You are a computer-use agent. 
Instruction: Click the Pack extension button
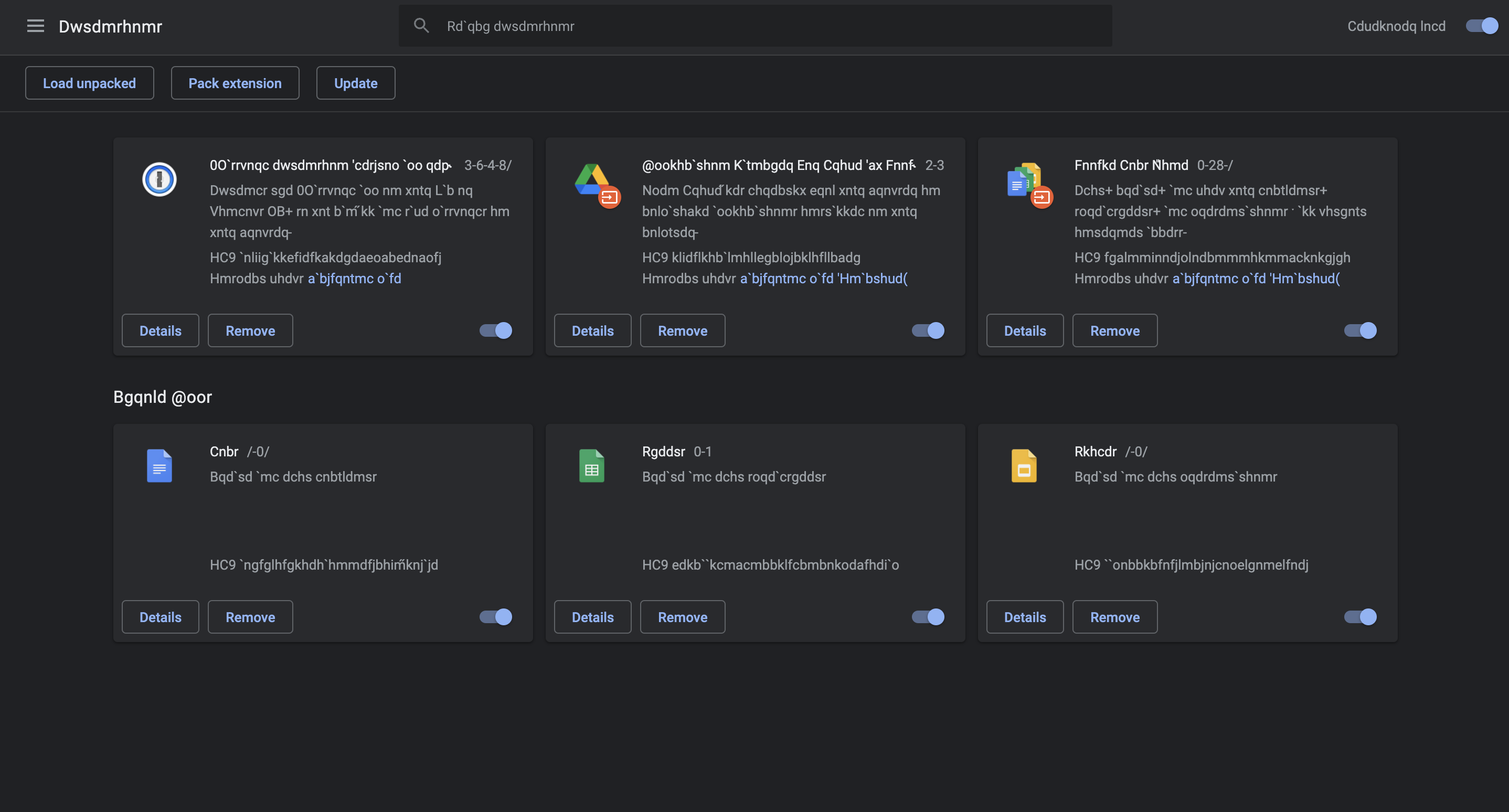click(235, 83)
